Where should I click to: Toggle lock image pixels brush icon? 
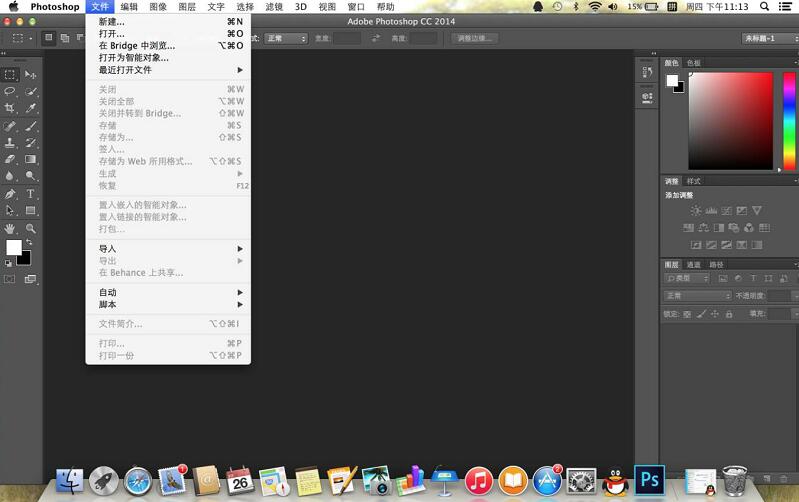coord(701,314)
